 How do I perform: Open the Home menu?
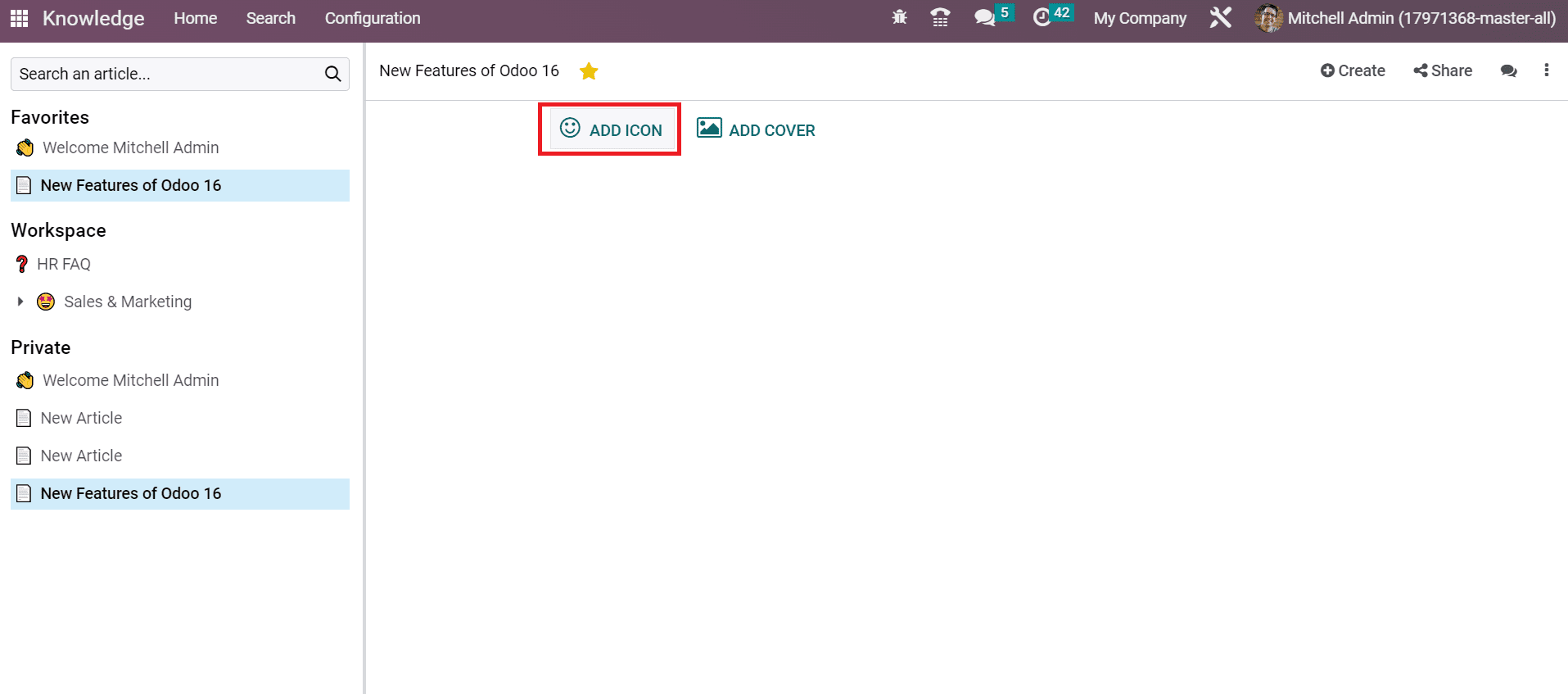pyautogui.click(x=196, y=18)
